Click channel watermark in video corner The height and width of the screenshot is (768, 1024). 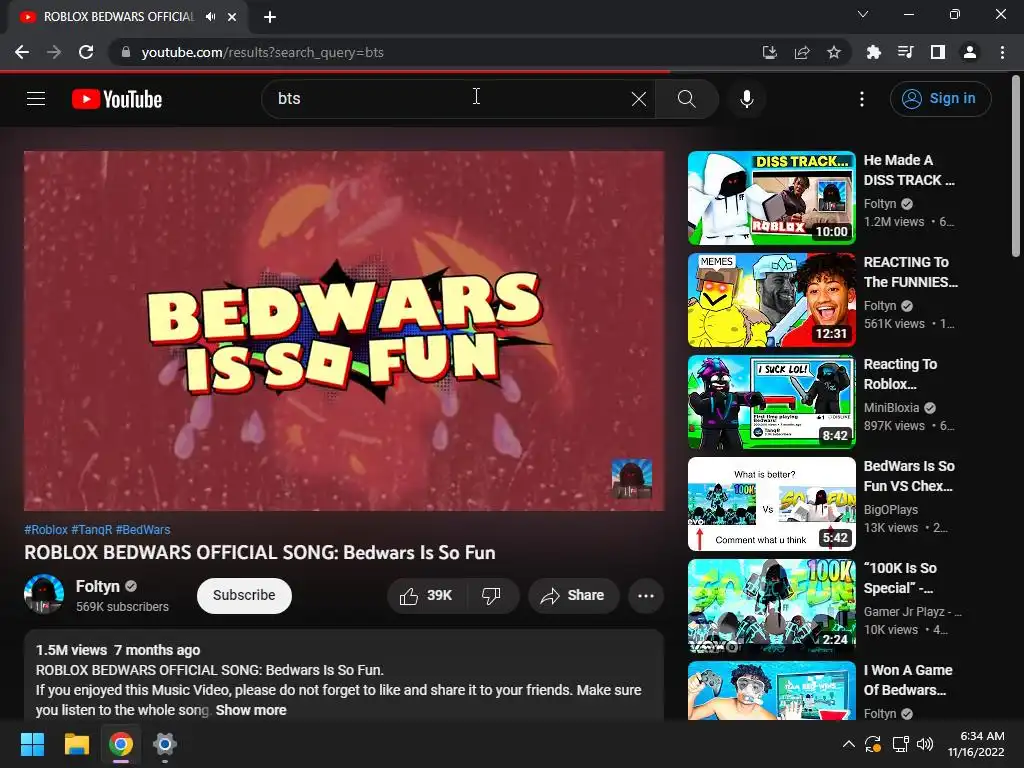[632, 479]
